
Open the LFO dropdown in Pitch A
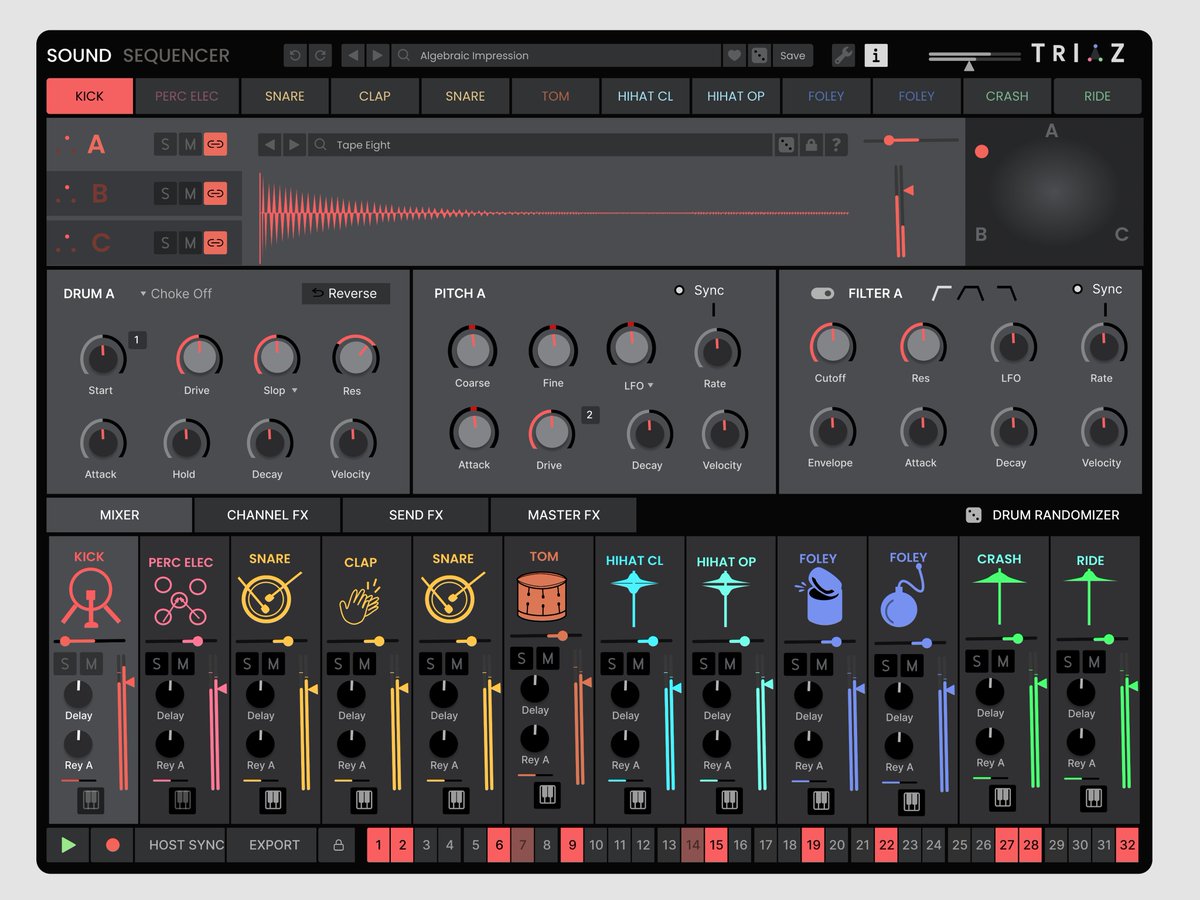click(x=651, y=385)
